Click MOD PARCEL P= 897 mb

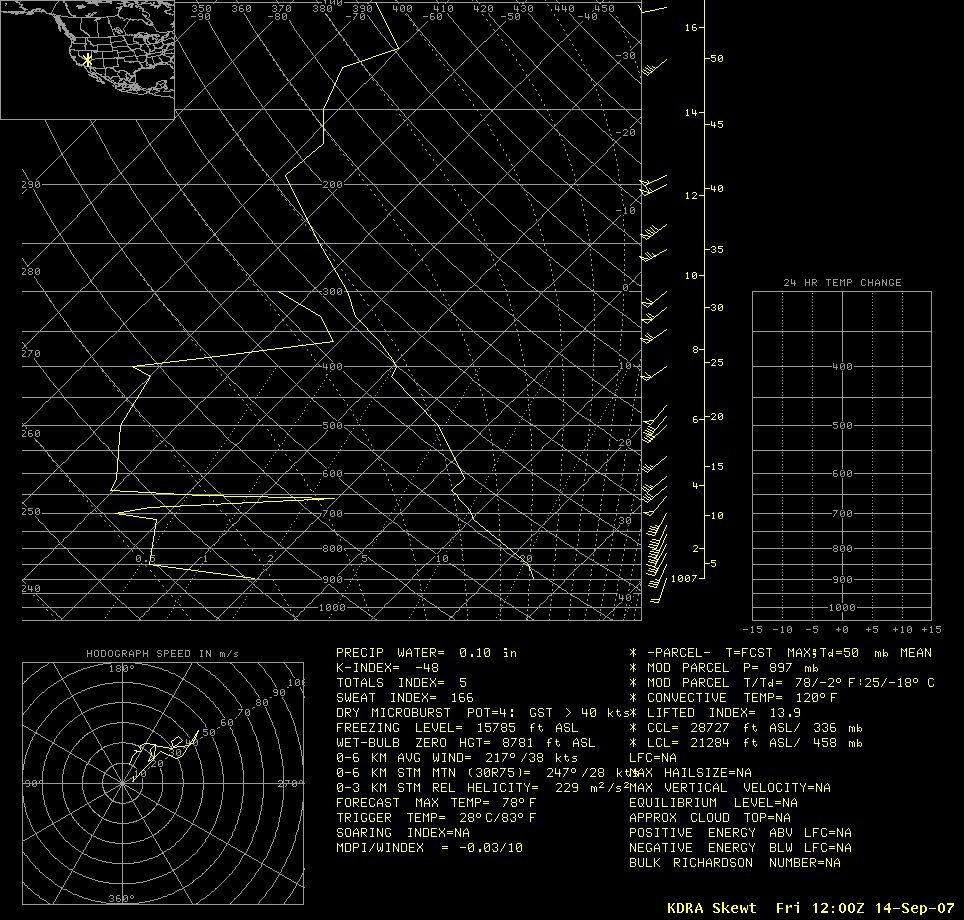(x=724, y=668)
